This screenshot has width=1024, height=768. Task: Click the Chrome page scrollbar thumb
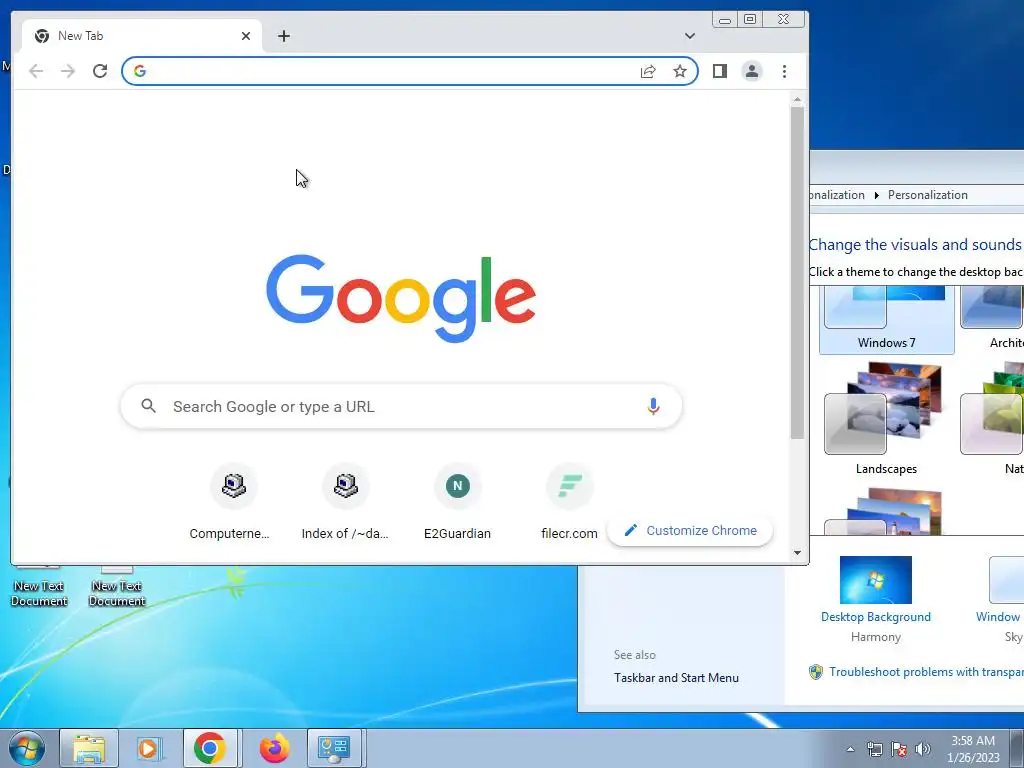tap(797, 272)
